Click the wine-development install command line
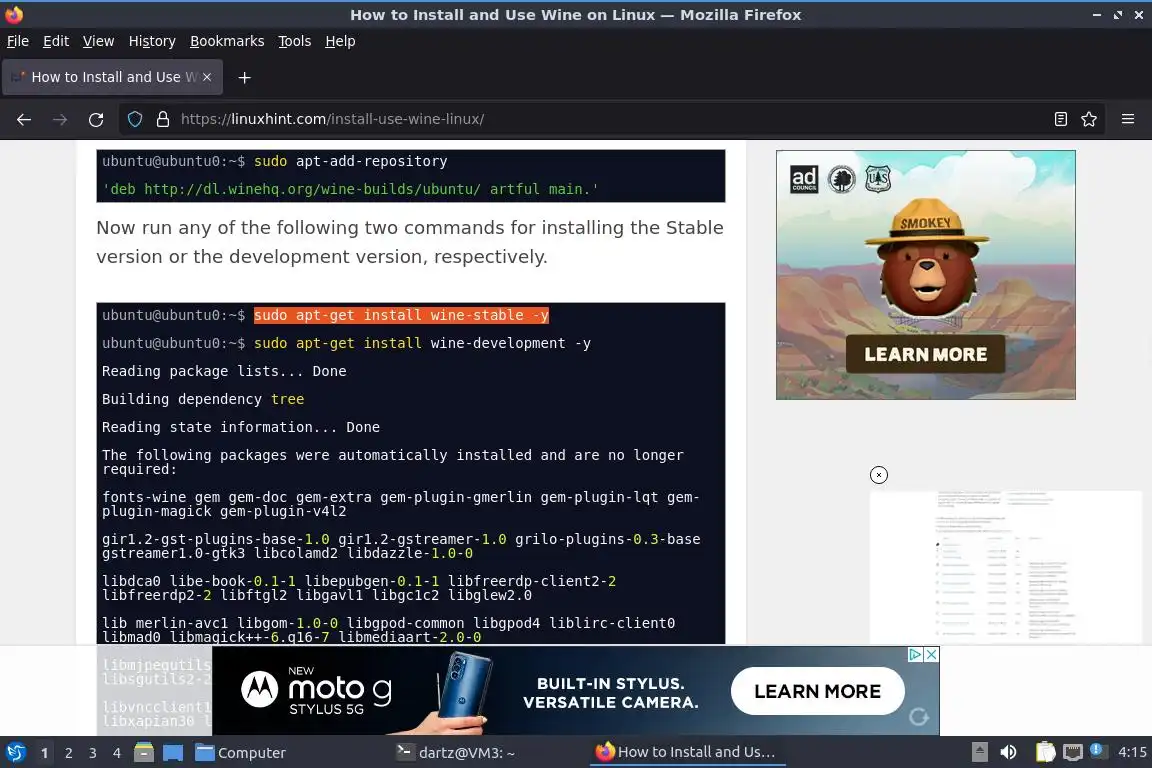Screen dimensions: 1152x768 click(347, 343)
